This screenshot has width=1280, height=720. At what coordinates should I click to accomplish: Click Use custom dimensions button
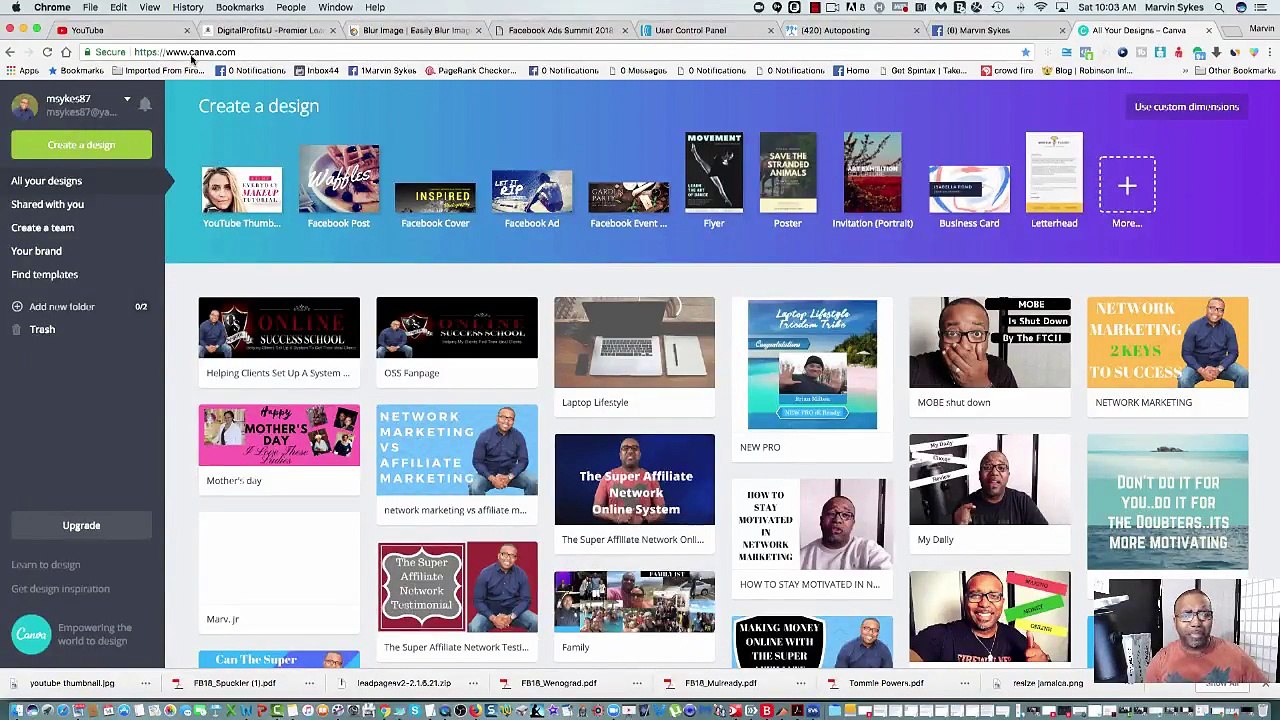[x=1186, y=107]
